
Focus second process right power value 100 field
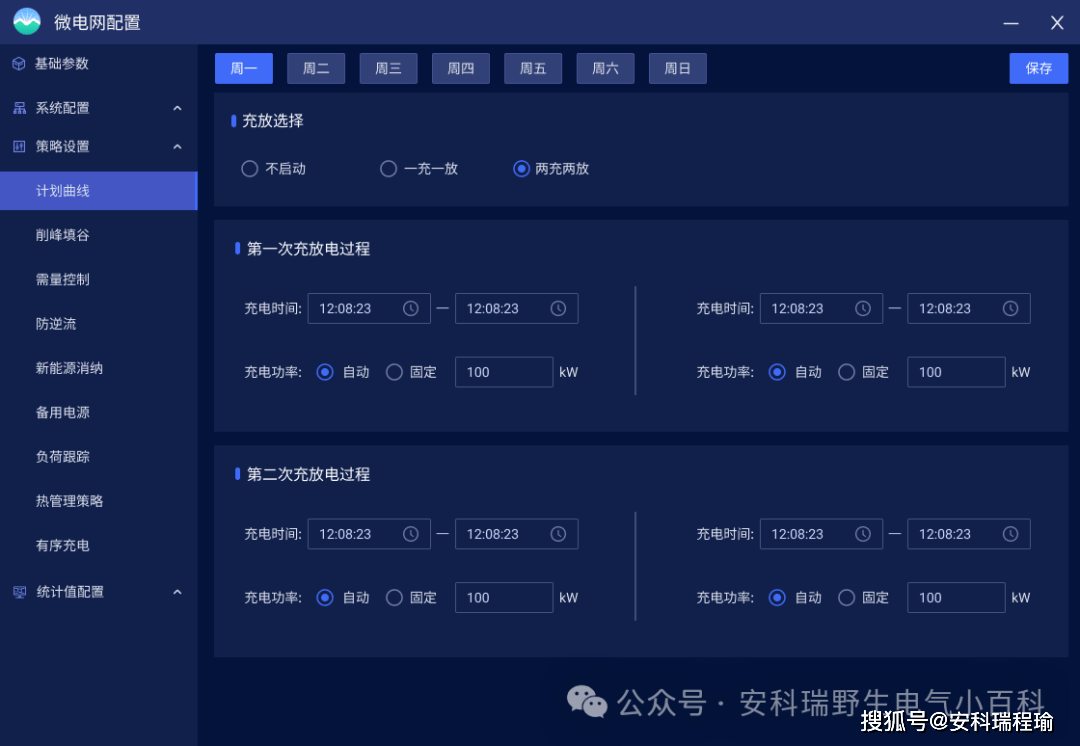click(x=956, y=597)
